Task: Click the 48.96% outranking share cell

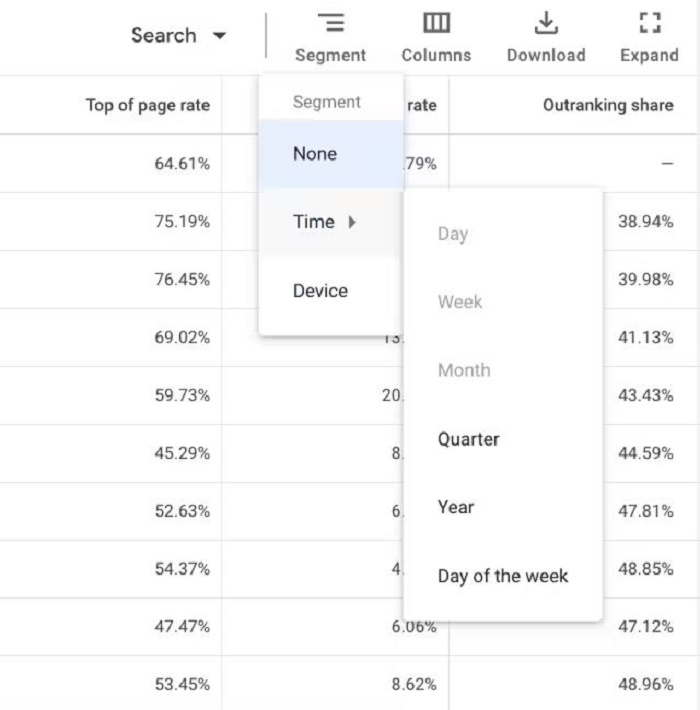Action: [646, 684]
